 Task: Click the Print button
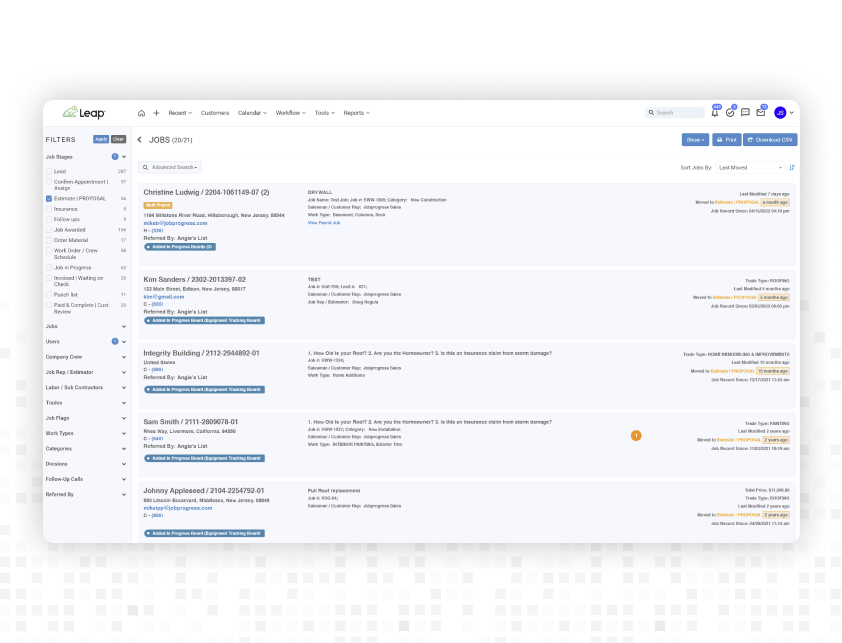pyautogui.click(x=727, y=140)
